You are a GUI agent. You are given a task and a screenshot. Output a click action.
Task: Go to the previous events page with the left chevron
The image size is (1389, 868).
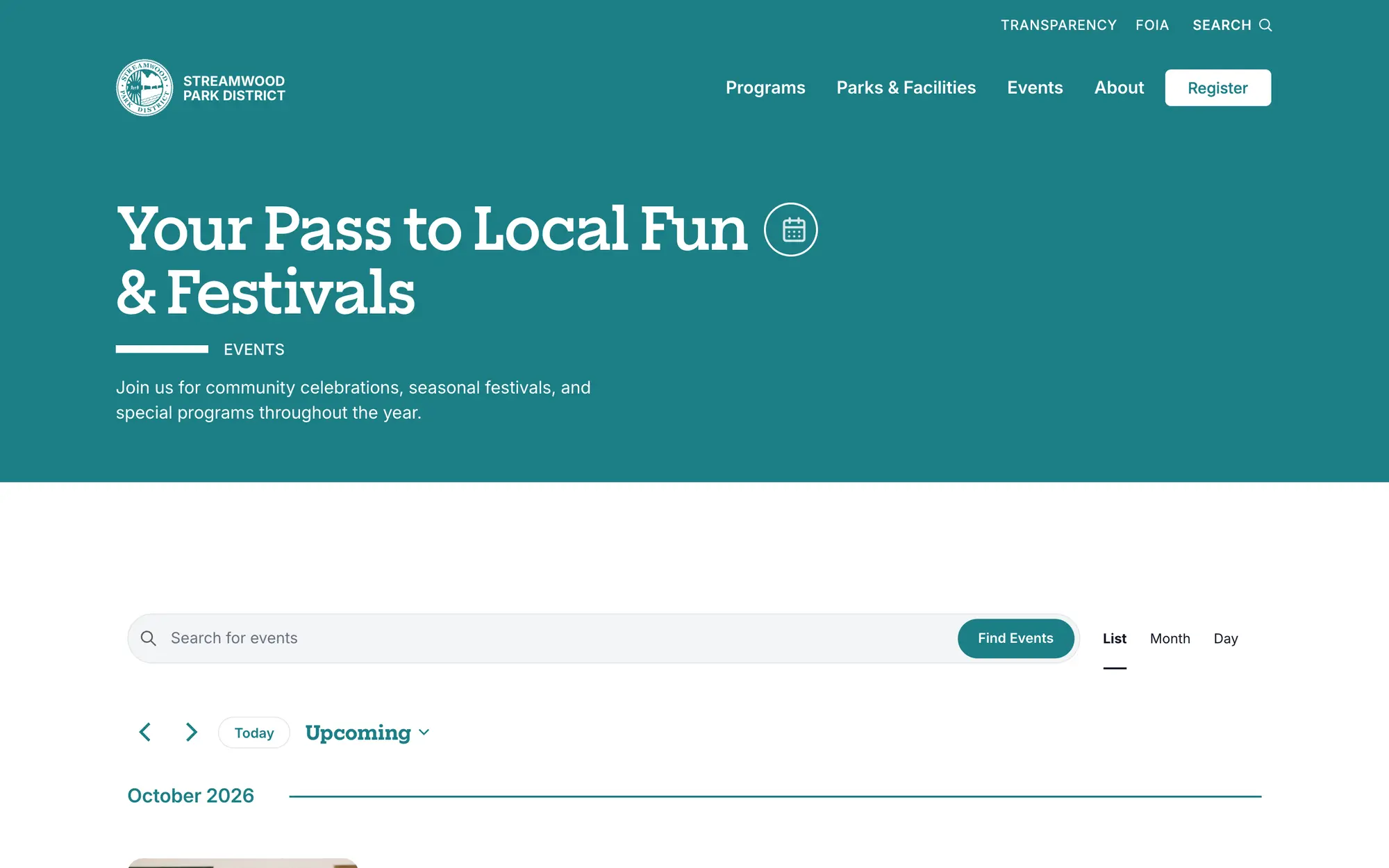pos(144,732)
